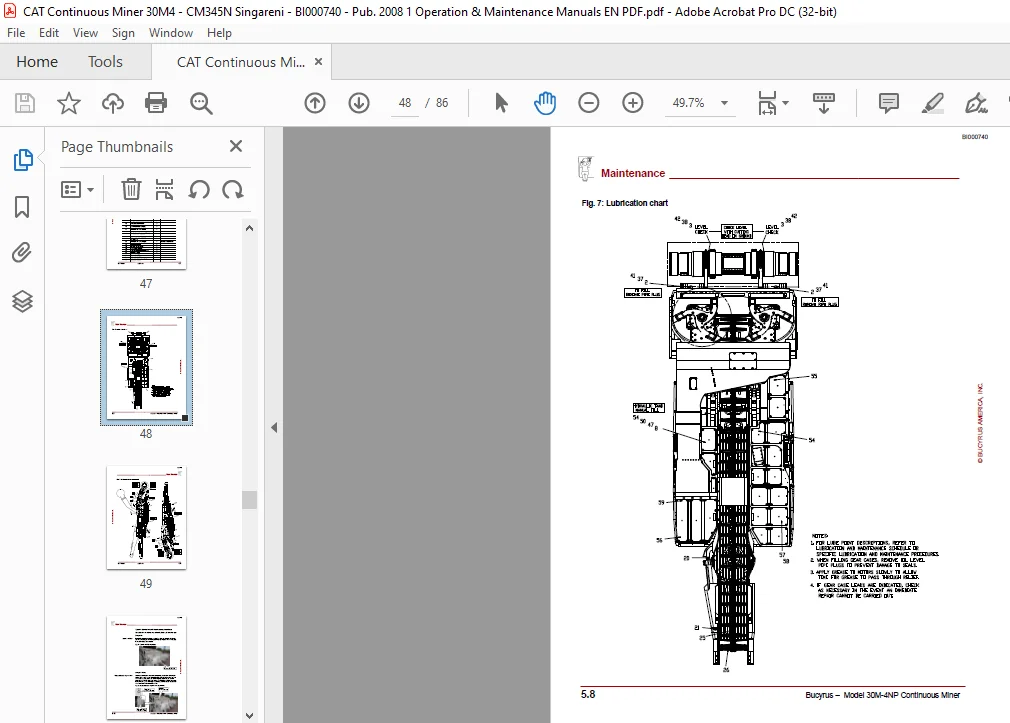Go to the previous page with the up arrow
Image resolution: width=1010 pixels, height=723 pixels.
tap(315, 103)
